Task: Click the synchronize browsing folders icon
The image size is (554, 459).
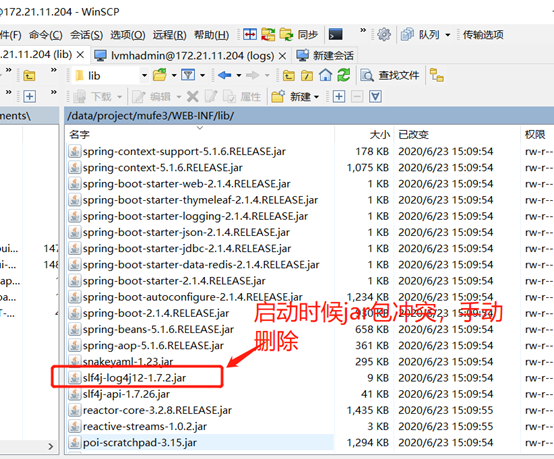Action: click(268, 34)
